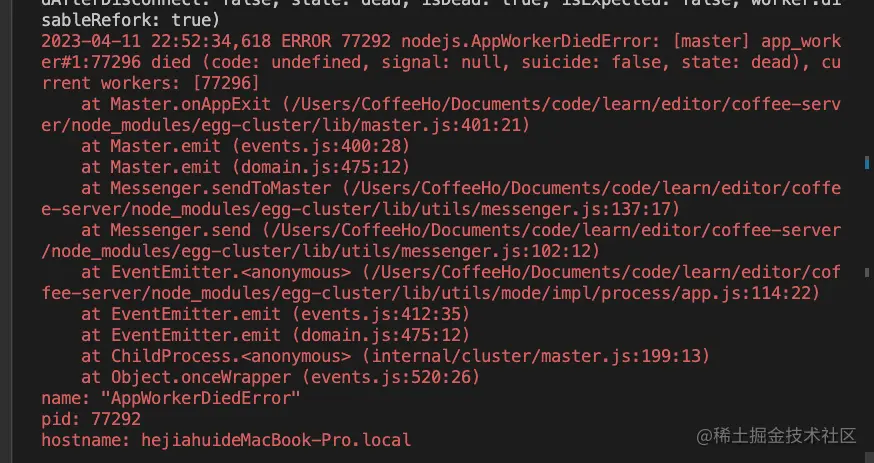Click the word 'ERROR' in the log line
Screen dimensions: 874x463
(x=306, y=41)
